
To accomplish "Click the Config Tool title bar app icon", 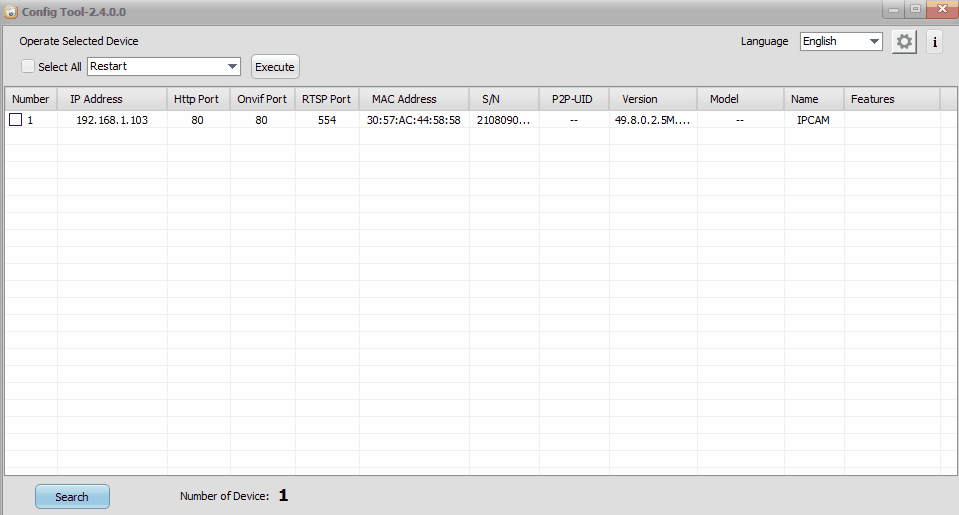I will point(11,12).
